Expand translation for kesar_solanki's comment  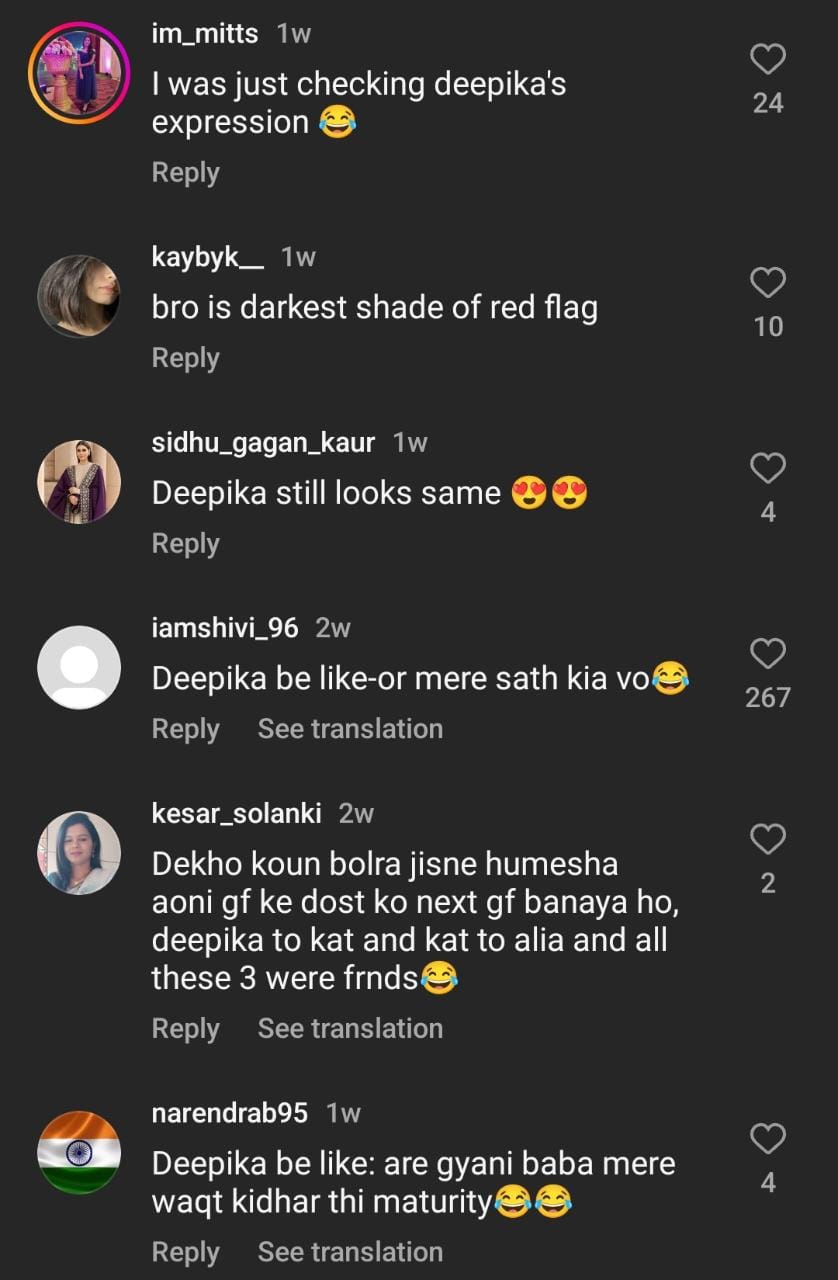(350, 1028)
